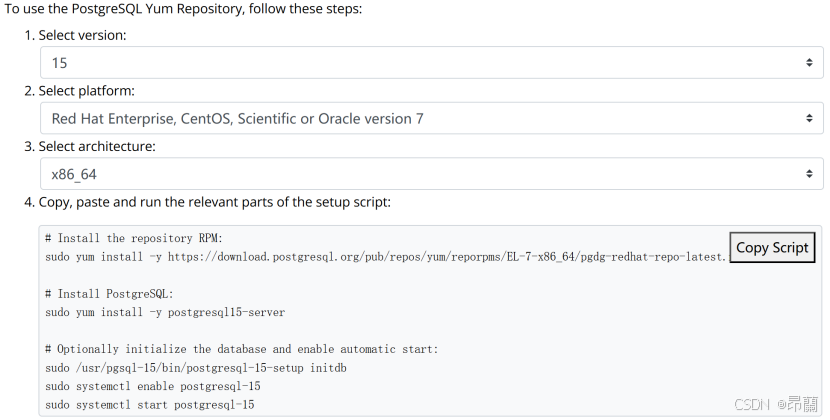The height and width of the screenshot is (420, 830).
Task: Click the "# Install the repository RPM" comment
Action: pos(133,238)
